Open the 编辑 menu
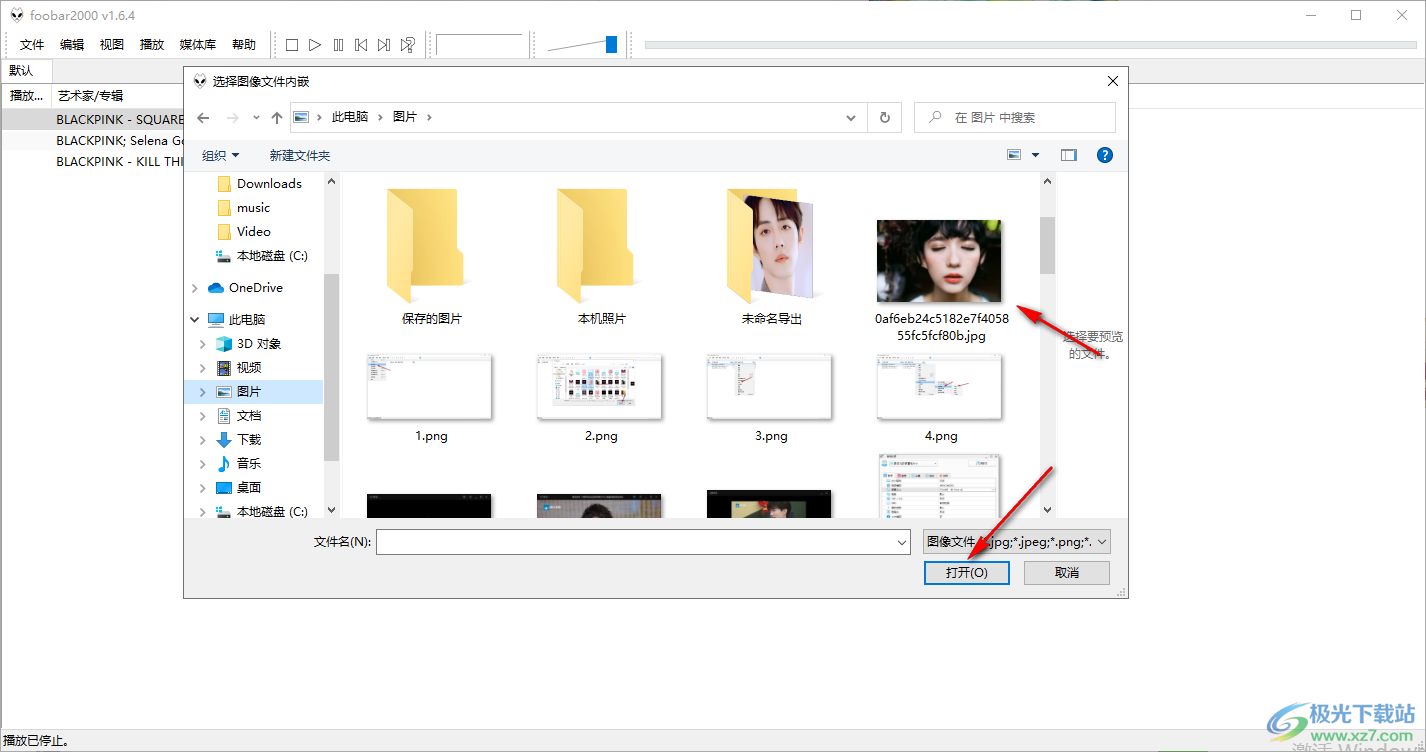 (72, 45)
